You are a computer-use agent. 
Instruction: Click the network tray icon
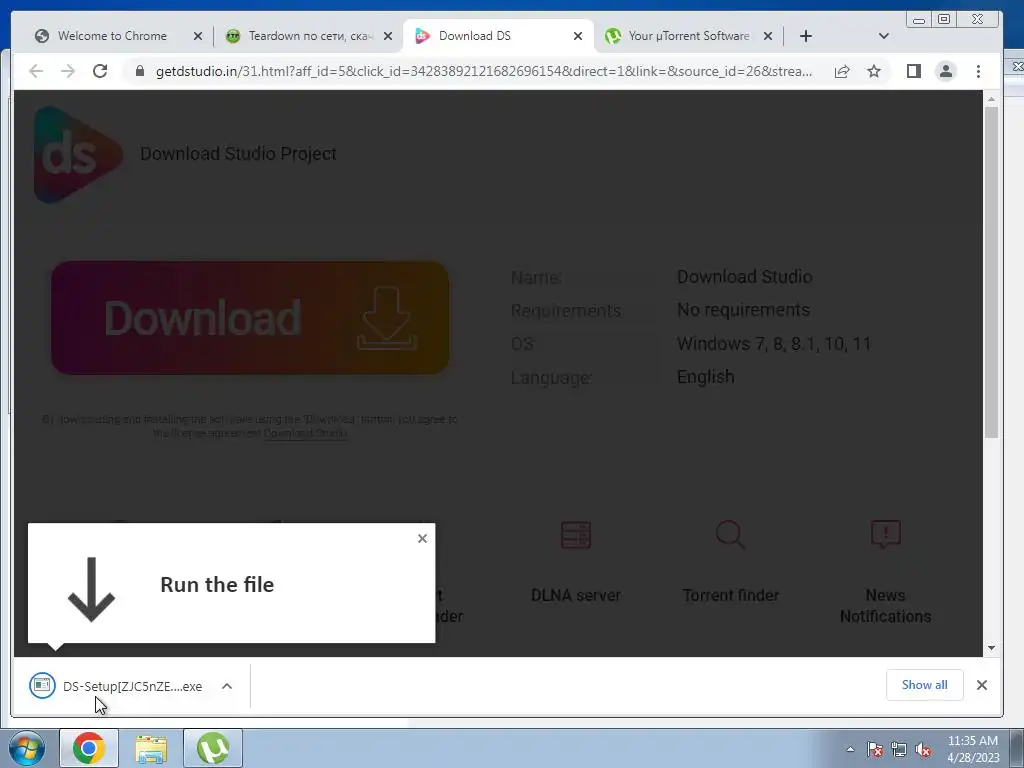pyautogui.click(x=899, y=750)
